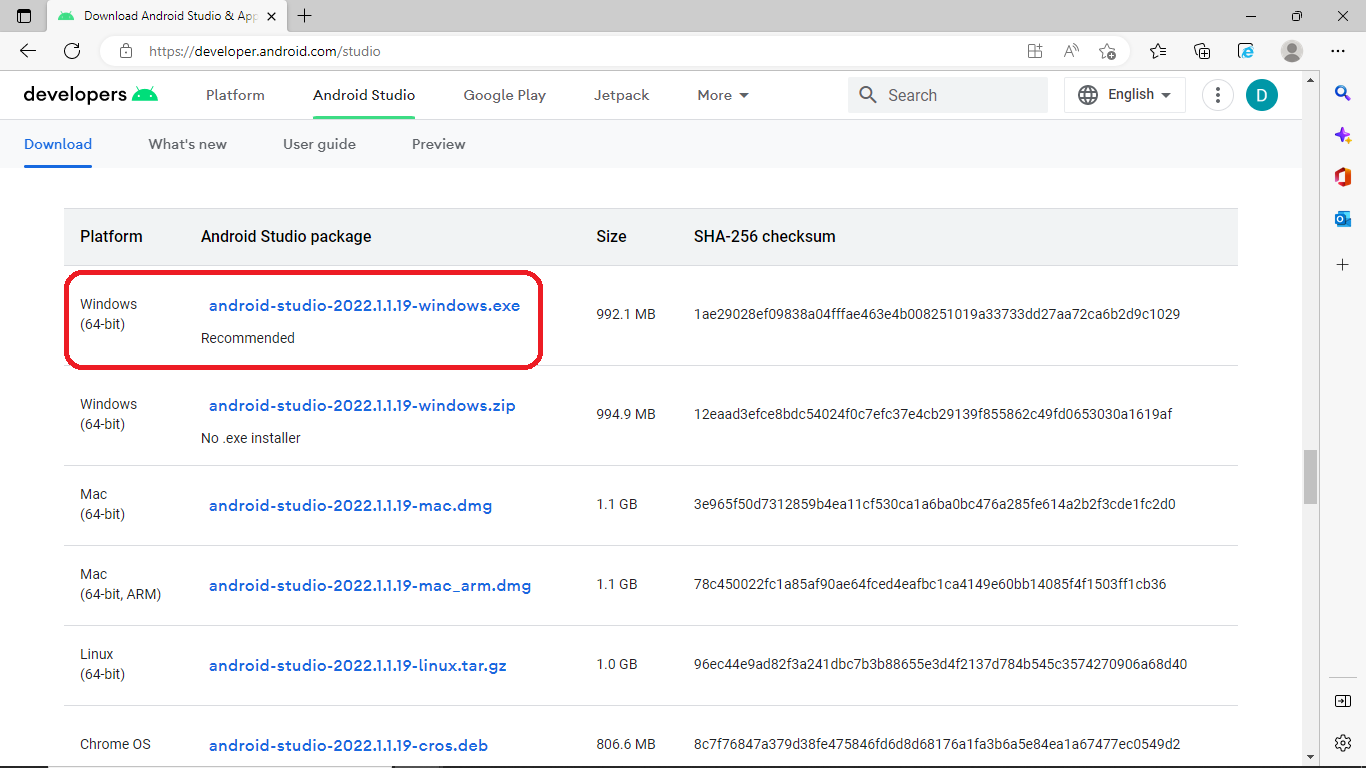Screen dimensions: 1366x768
Task: Download android-studio-2022.1.1.19-cros.deb
Action: pyautogui.click(x=348, y=746)
